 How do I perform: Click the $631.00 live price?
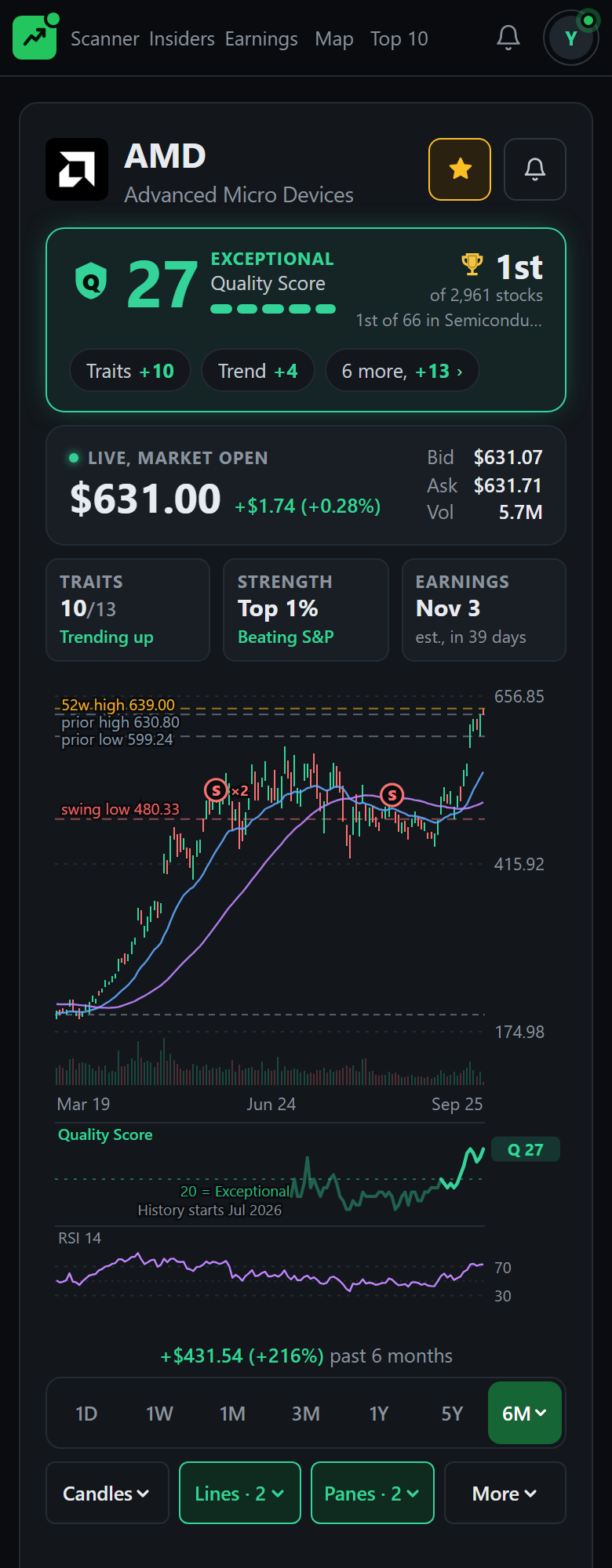[x=146, y=499]
